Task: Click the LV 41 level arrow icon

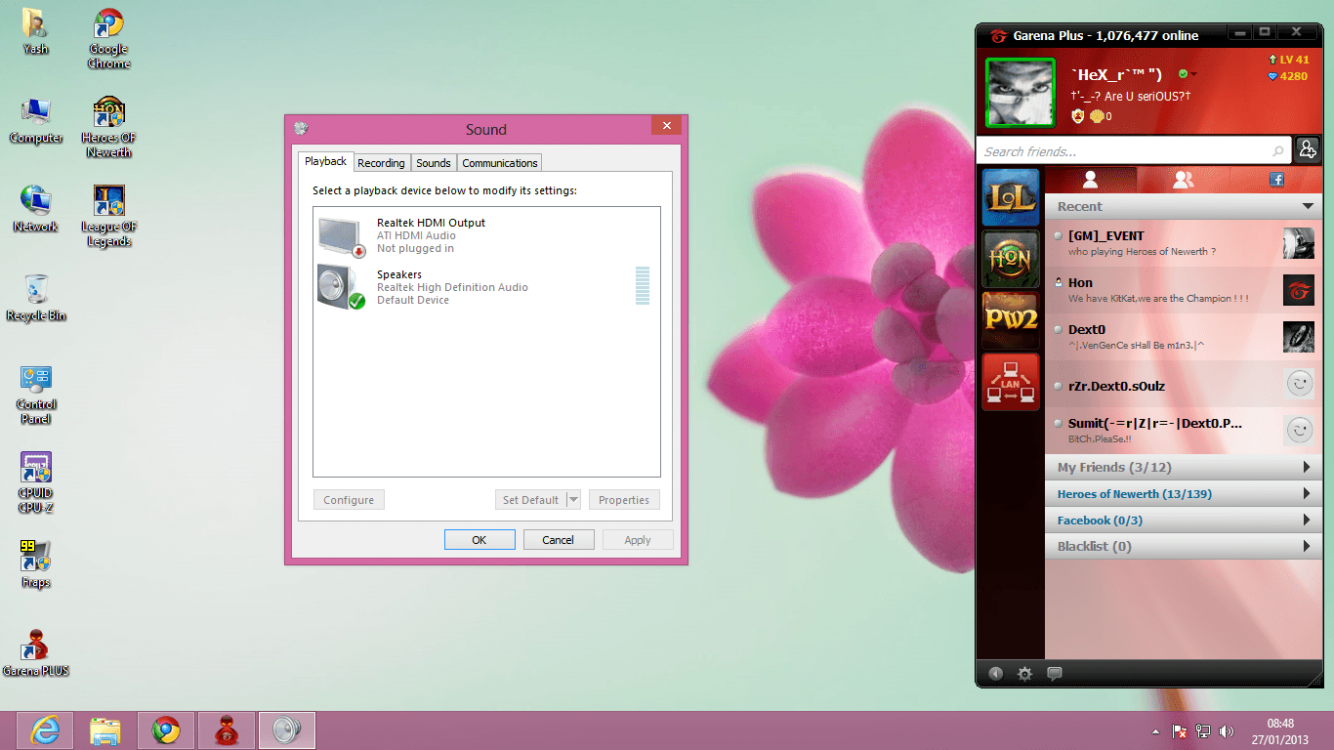Action: click(1273, 60)
